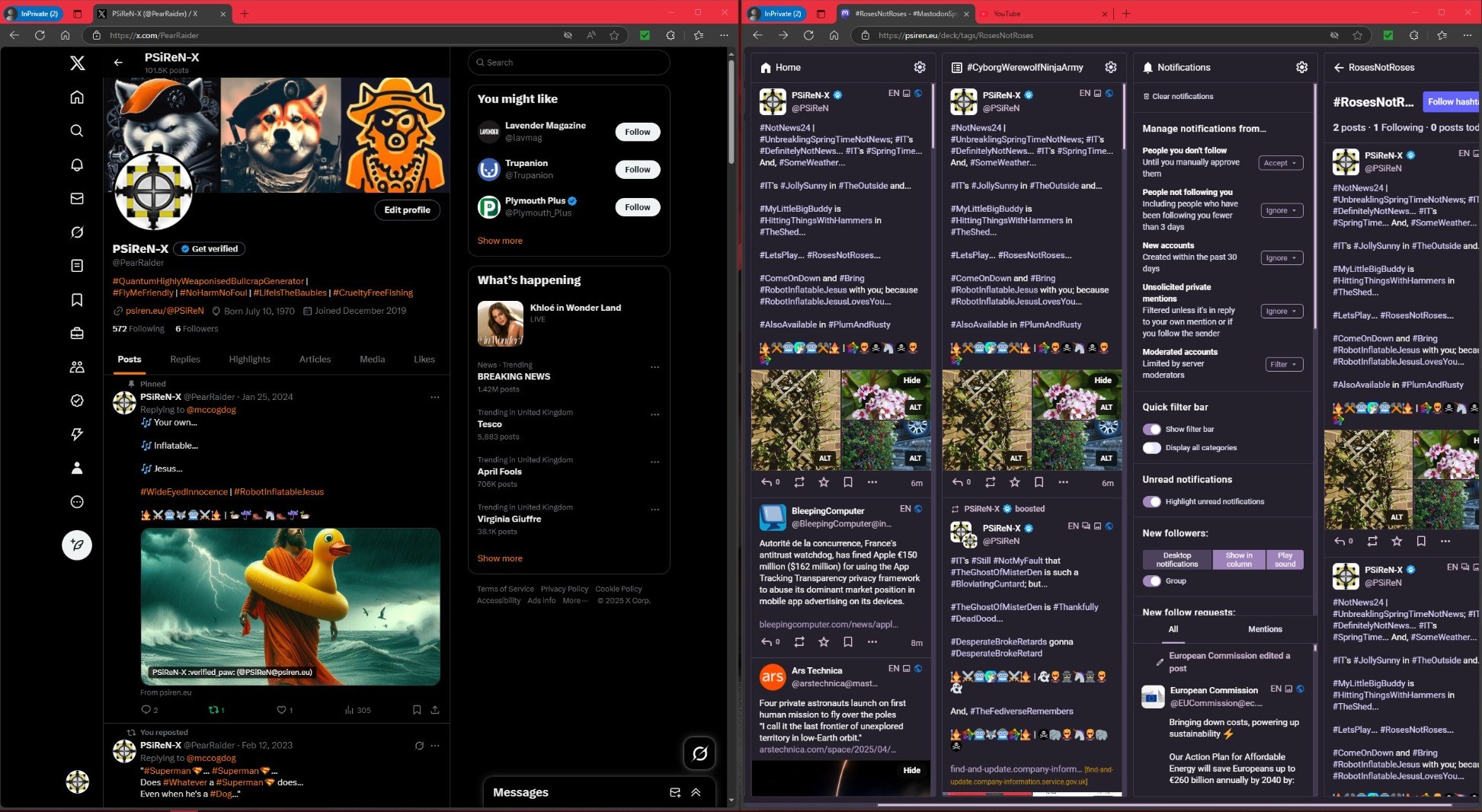This screenshot has width=1482, height=812.
Task: Boost the PSiReN-X post in Home column
Action: pyautogui.click(x=799, y=481)
